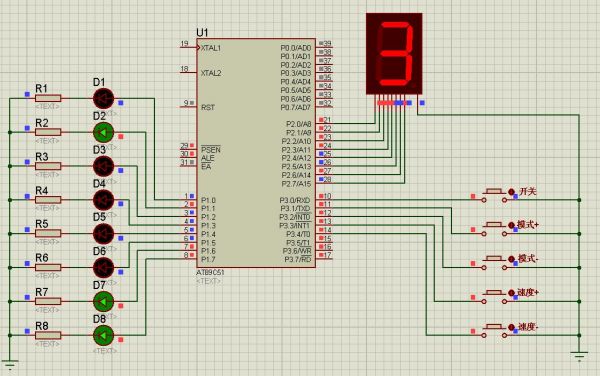
Task: Select the unlit LED D1
Action: coord(103,98)
